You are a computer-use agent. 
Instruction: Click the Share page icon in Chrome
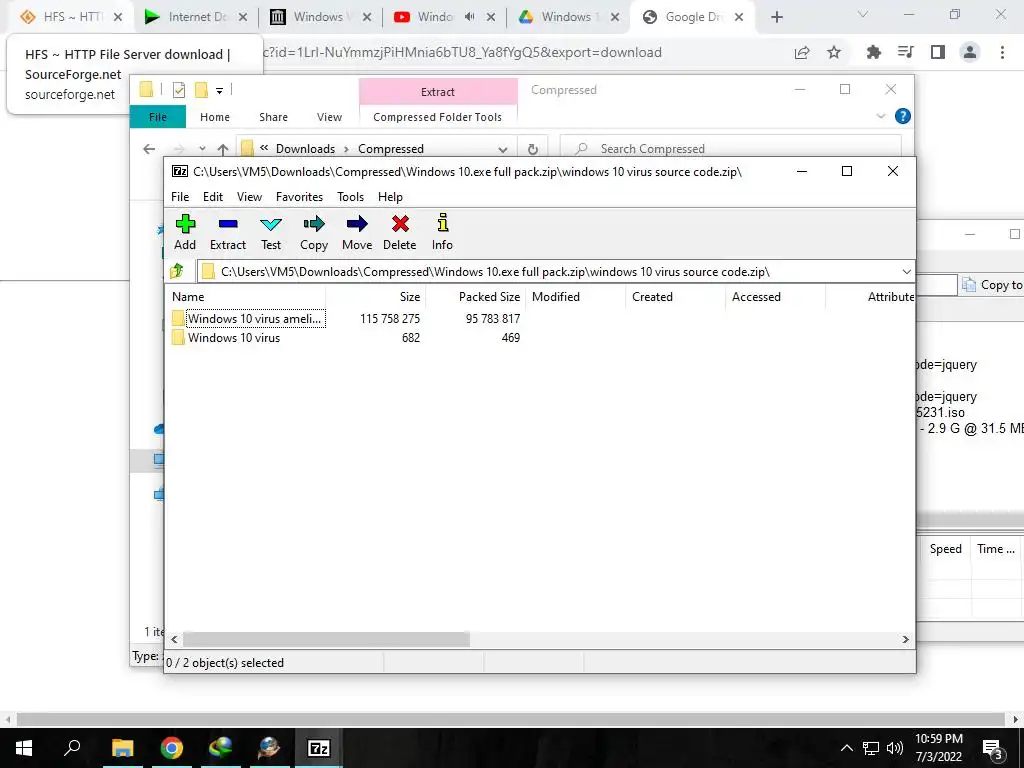pos(802,52)
